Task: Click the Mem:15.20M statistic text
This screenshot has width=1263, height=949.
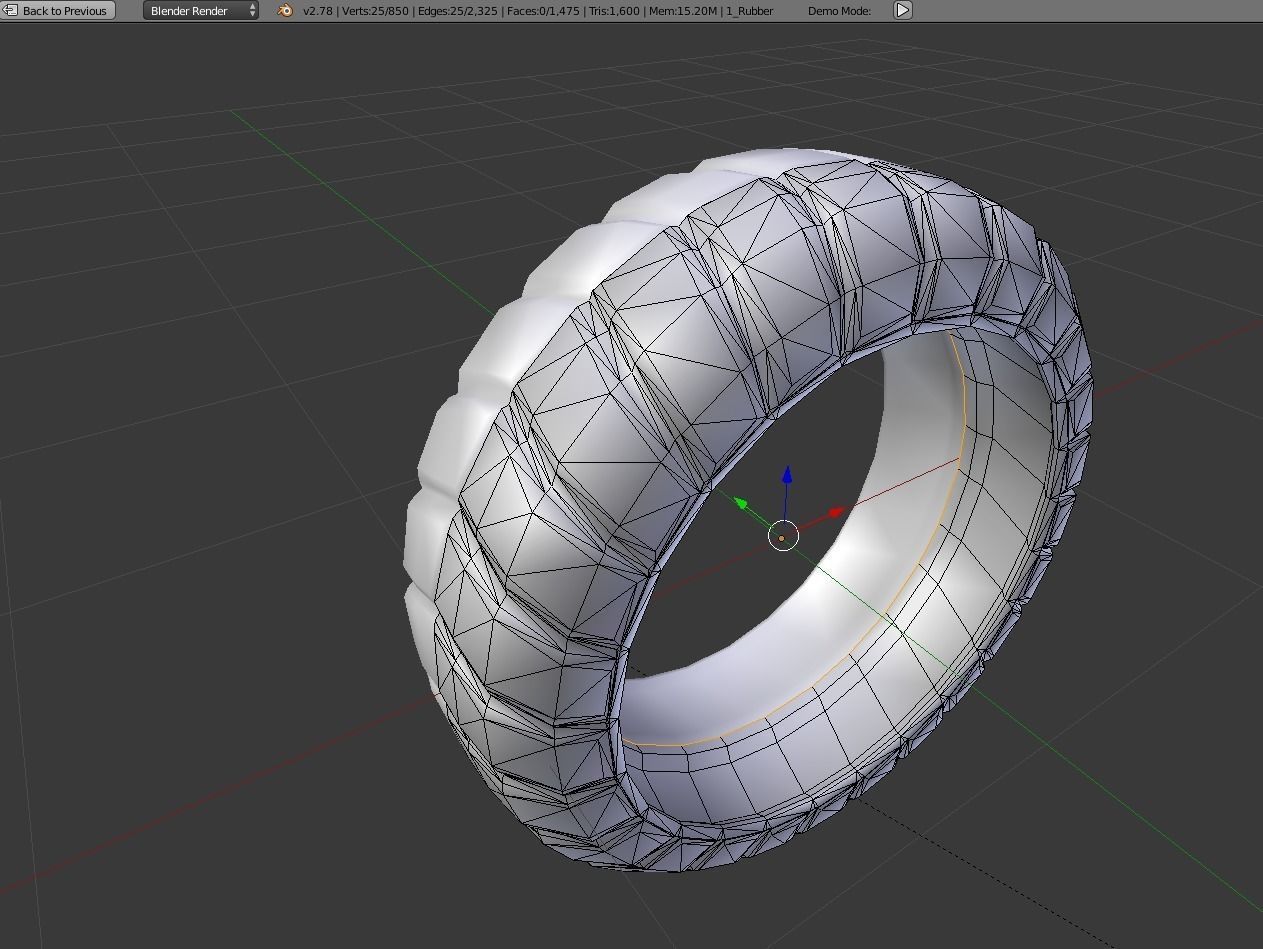Action: coord(685,11)
